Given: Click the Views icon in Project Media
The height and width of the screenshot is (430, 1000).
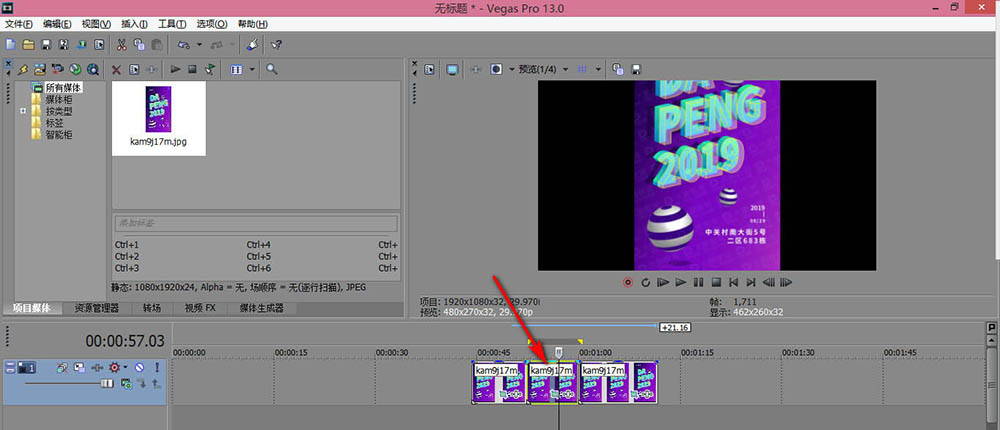Looking at the screenshot, I should 237,70.
